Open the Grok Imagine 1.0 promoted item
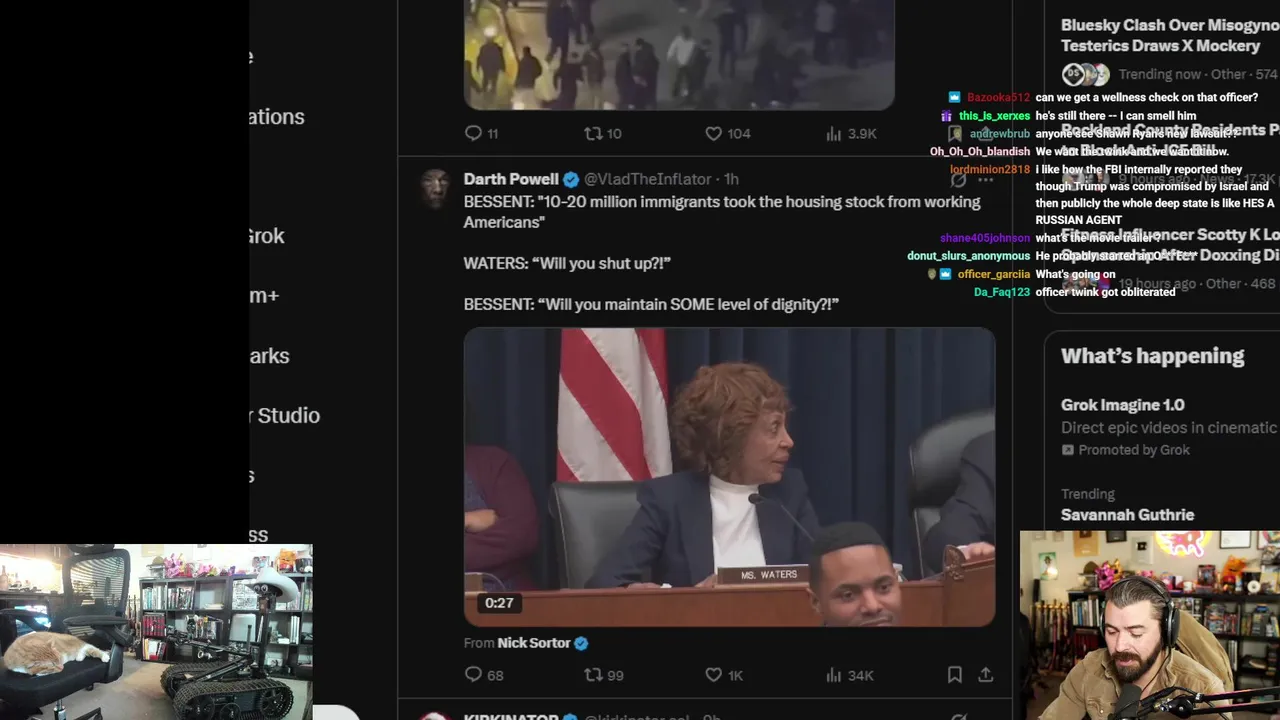Screen dimensions: 1280x720 tap(1122, 405)
